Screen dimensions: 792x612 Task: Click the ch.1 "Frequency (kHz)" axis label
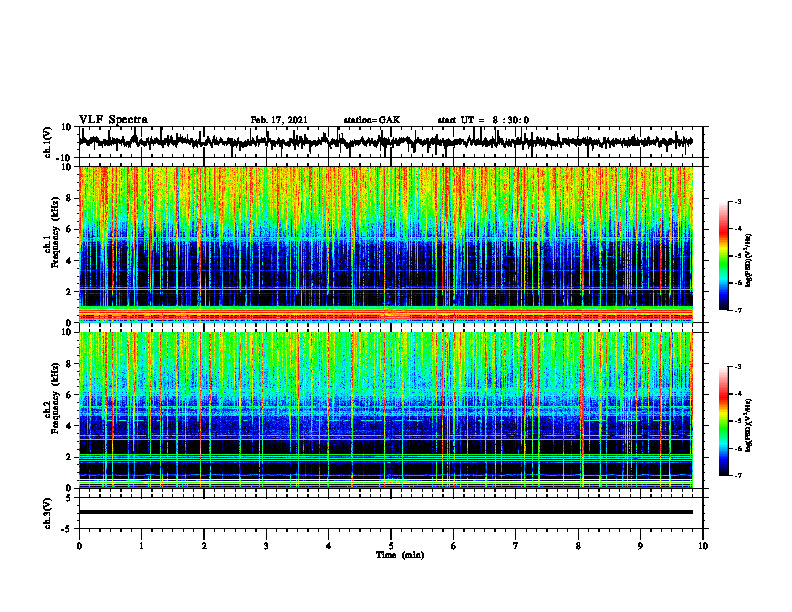[x=55, y=233]
